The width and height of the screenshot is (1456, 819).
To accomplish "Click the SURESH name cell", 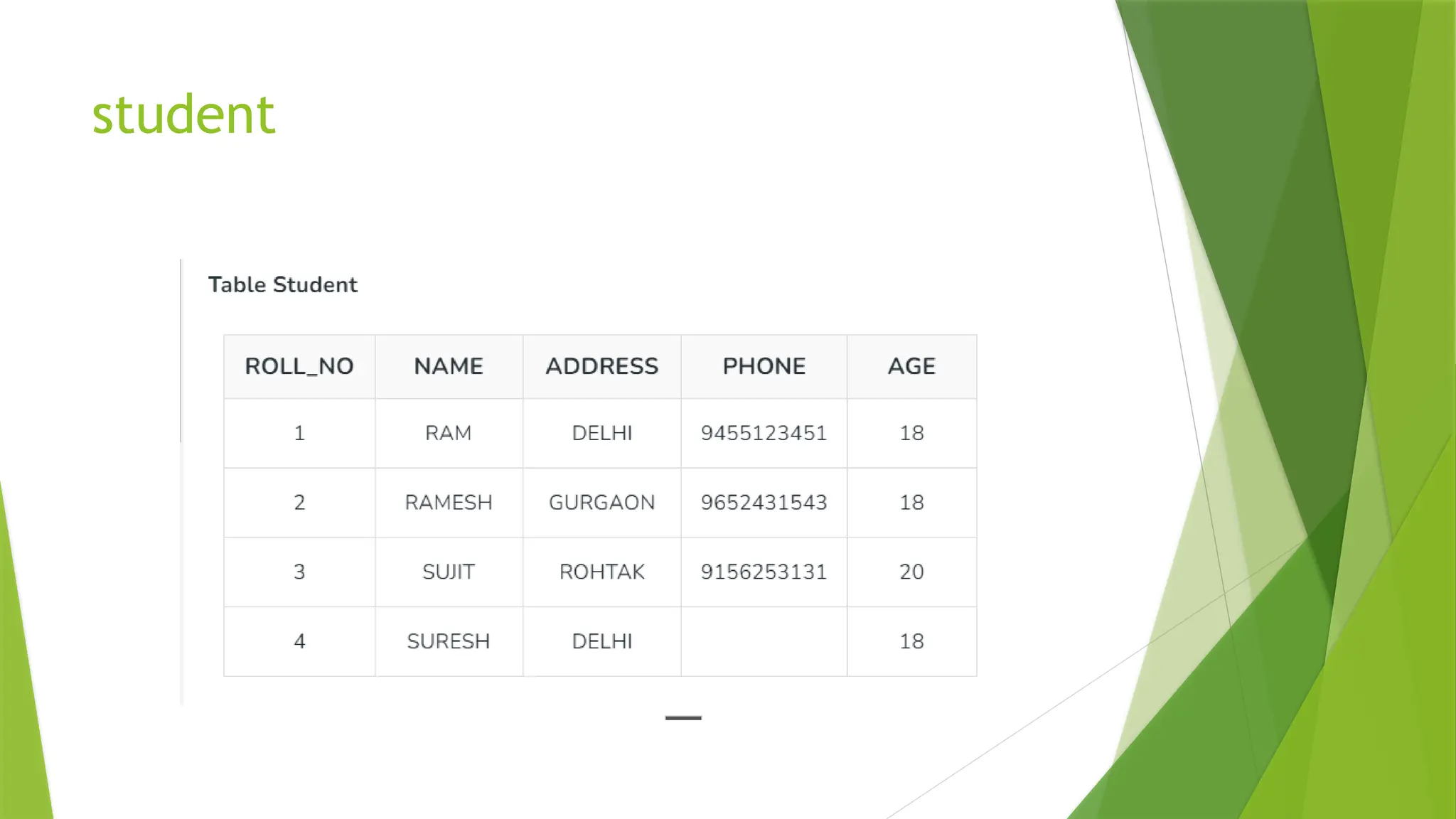I will 449,641.
